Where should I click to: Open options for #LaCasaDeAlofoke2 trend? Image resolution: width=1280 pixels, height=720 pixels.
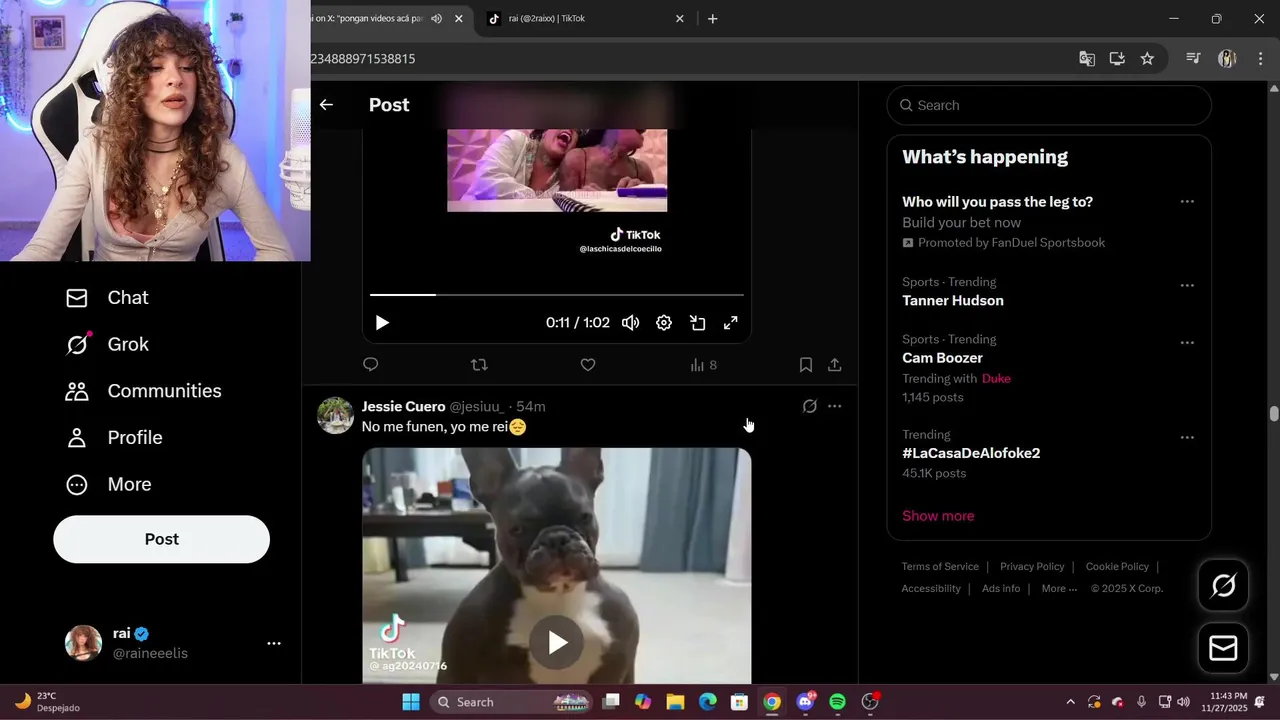pos(1187,437)
